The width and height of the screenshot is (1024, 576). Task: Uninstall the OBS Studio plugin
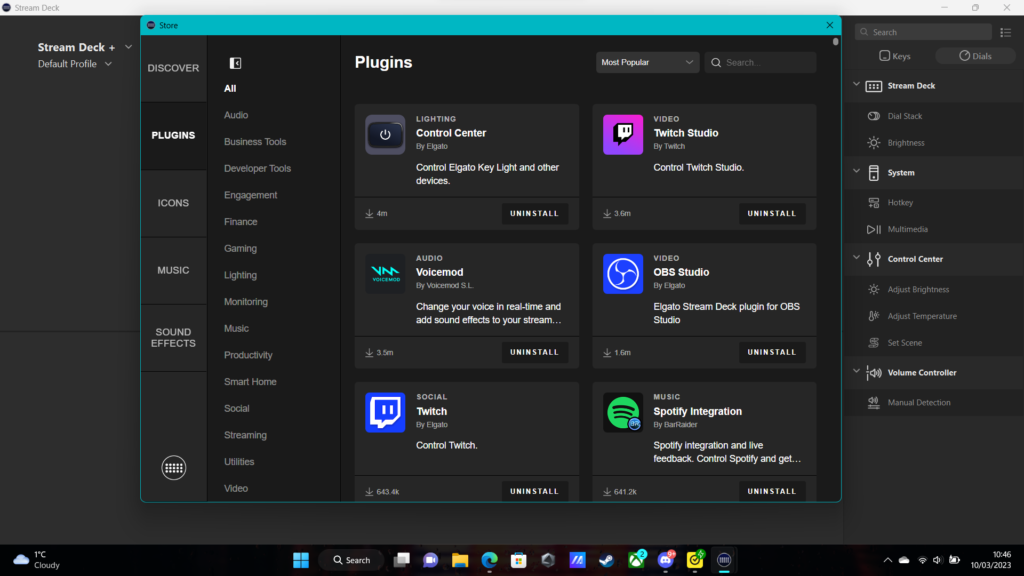tap(772, 353)
